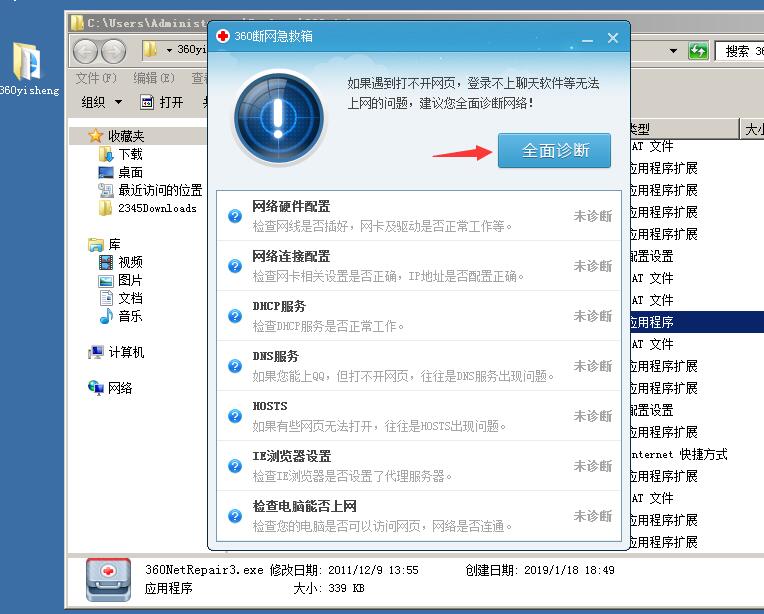Click 未诊断 status for 网络硬件配置
Viewport: 764px width, 614px height.
click(592, 216)
